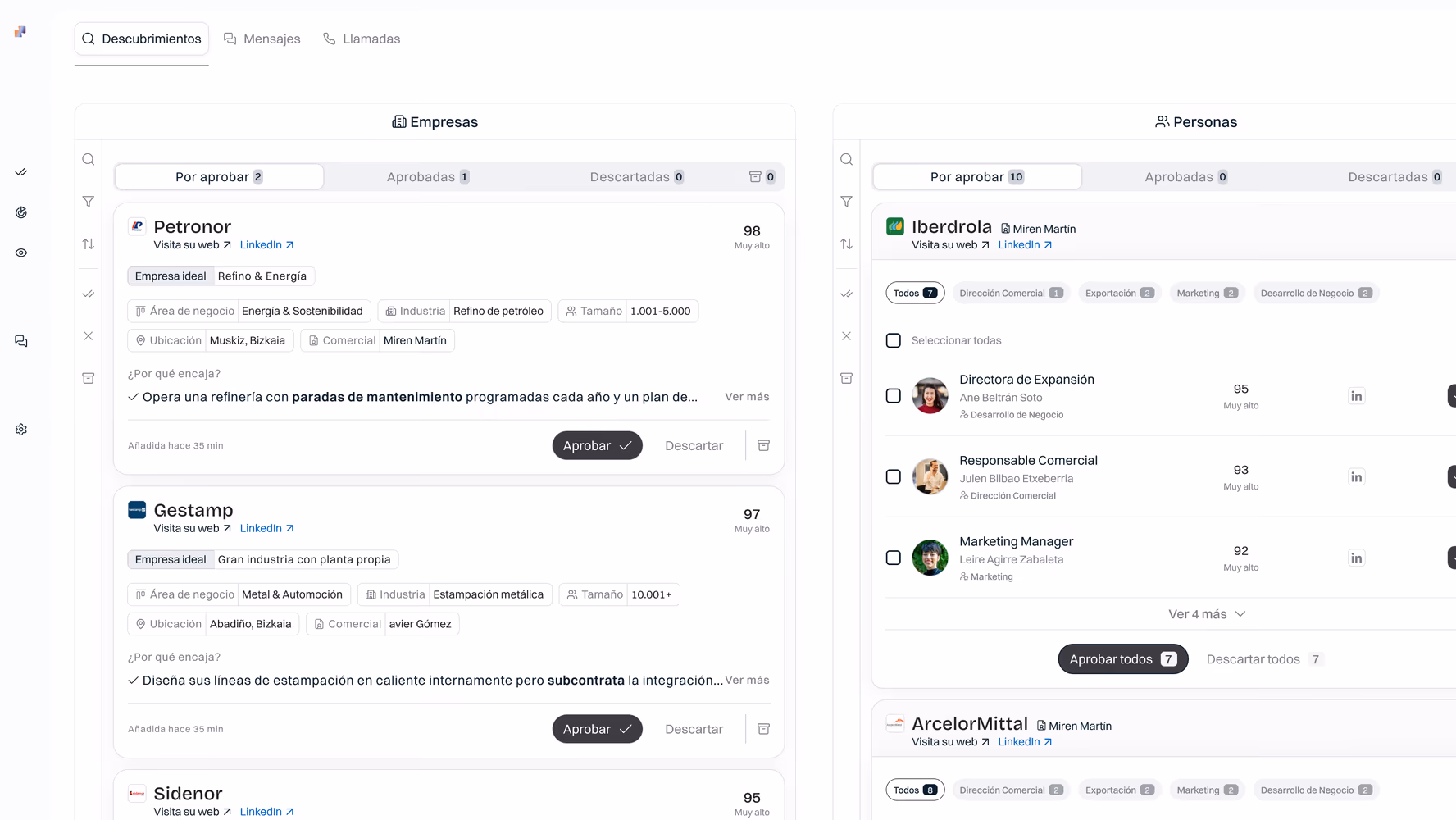Click the X icon in Empresas toolbar
1456x820 pixels.
point(89,336)
